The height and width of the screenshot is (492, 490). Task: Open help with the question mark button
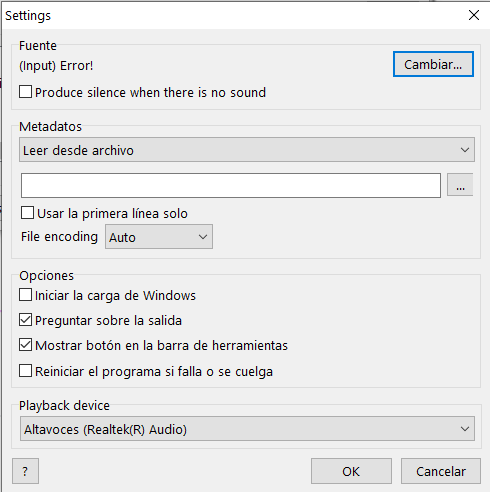(25, 471)
